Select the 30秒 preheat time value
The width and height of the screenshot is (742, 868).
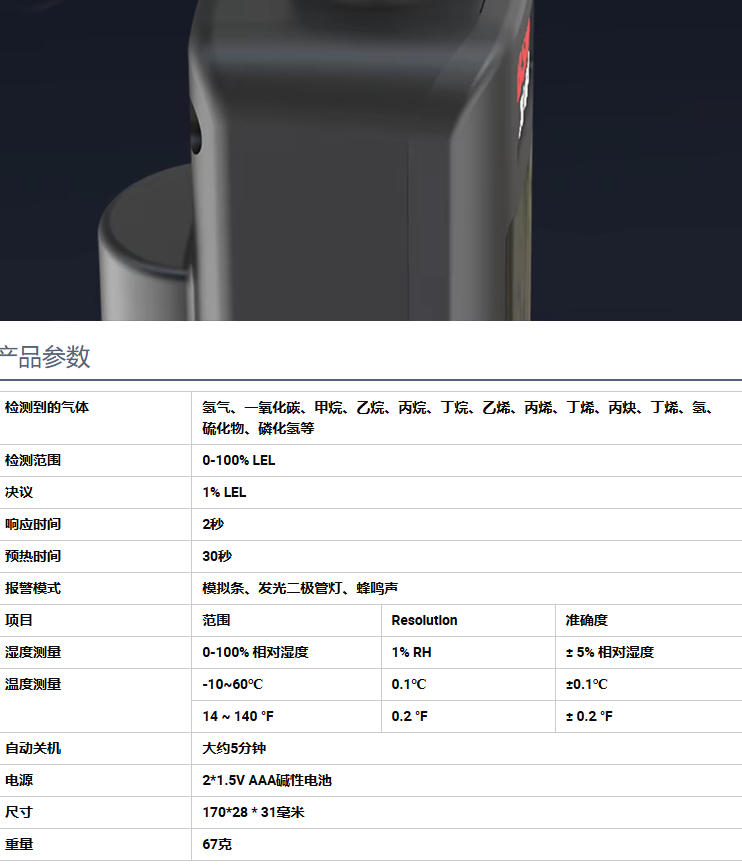click(x=217, y=556)
